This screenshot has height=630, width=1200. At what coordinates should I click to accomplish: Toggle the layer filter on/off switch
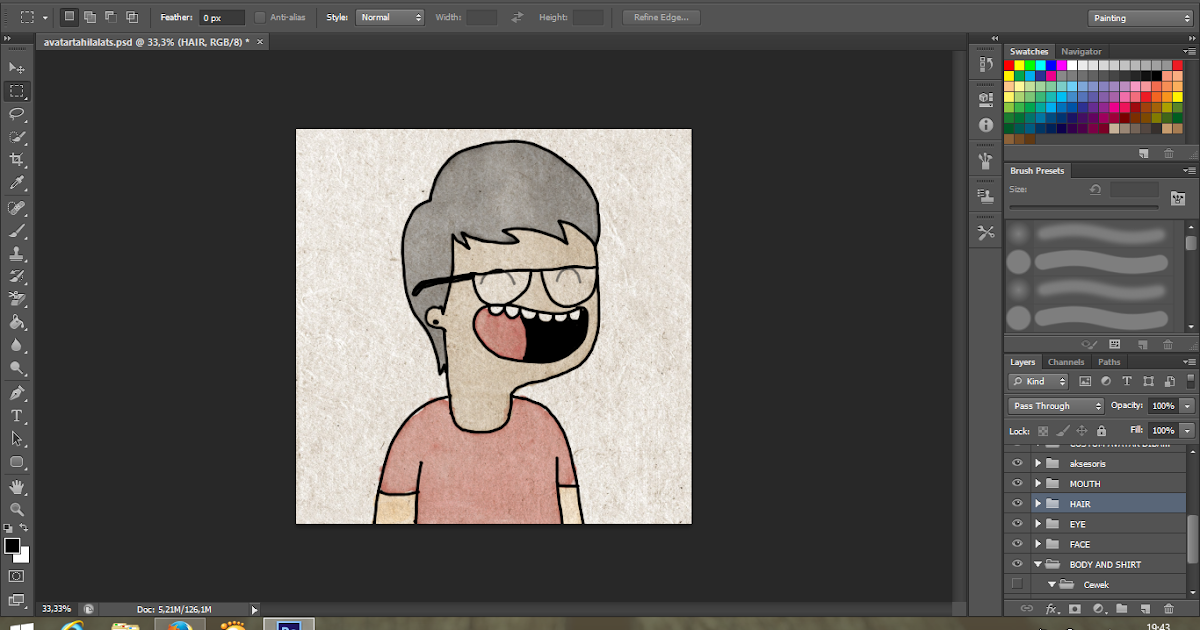coord(1190,381)
